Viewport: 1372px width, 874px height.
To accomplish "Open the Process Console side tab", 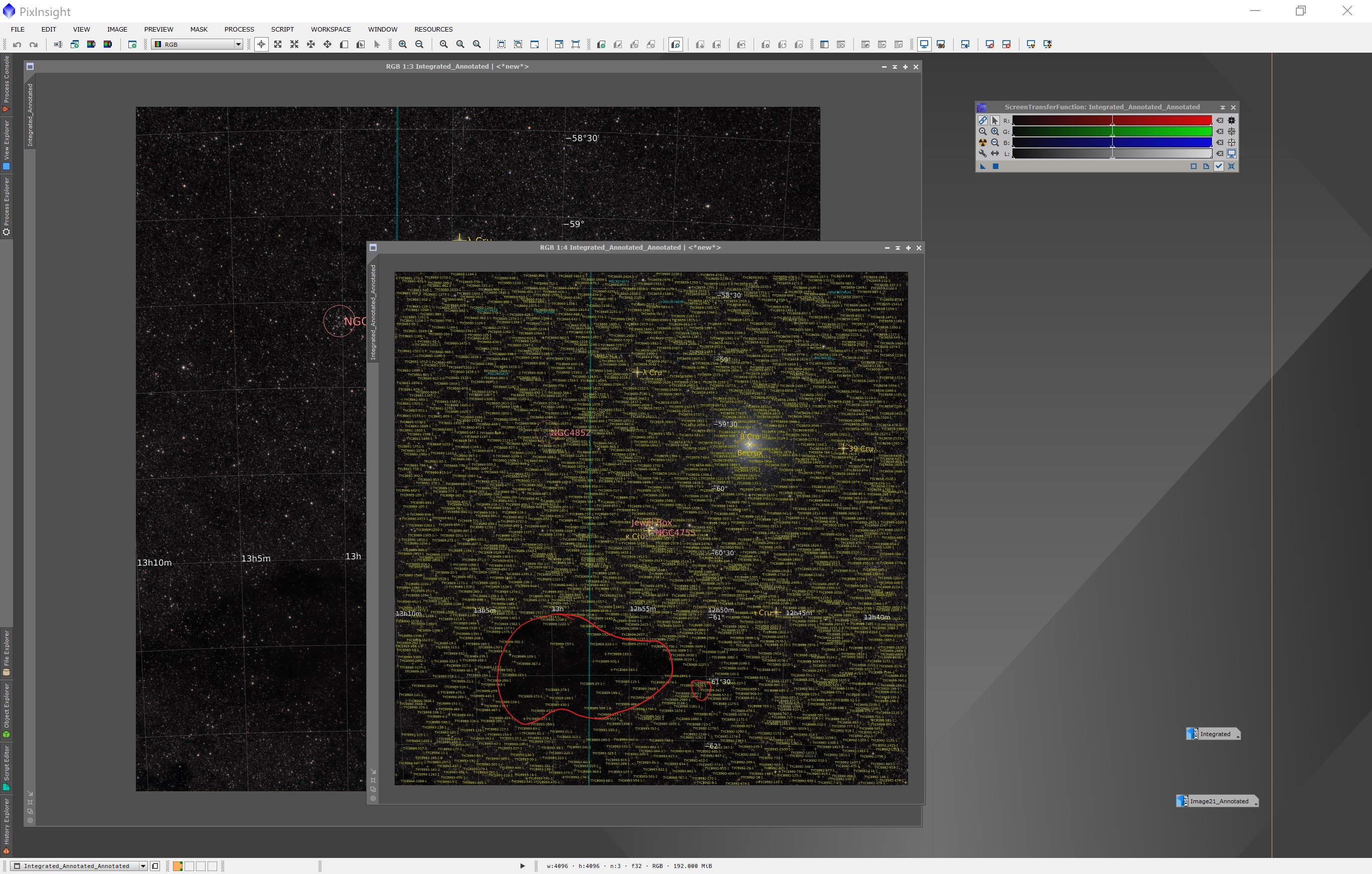I will [6, 84].
